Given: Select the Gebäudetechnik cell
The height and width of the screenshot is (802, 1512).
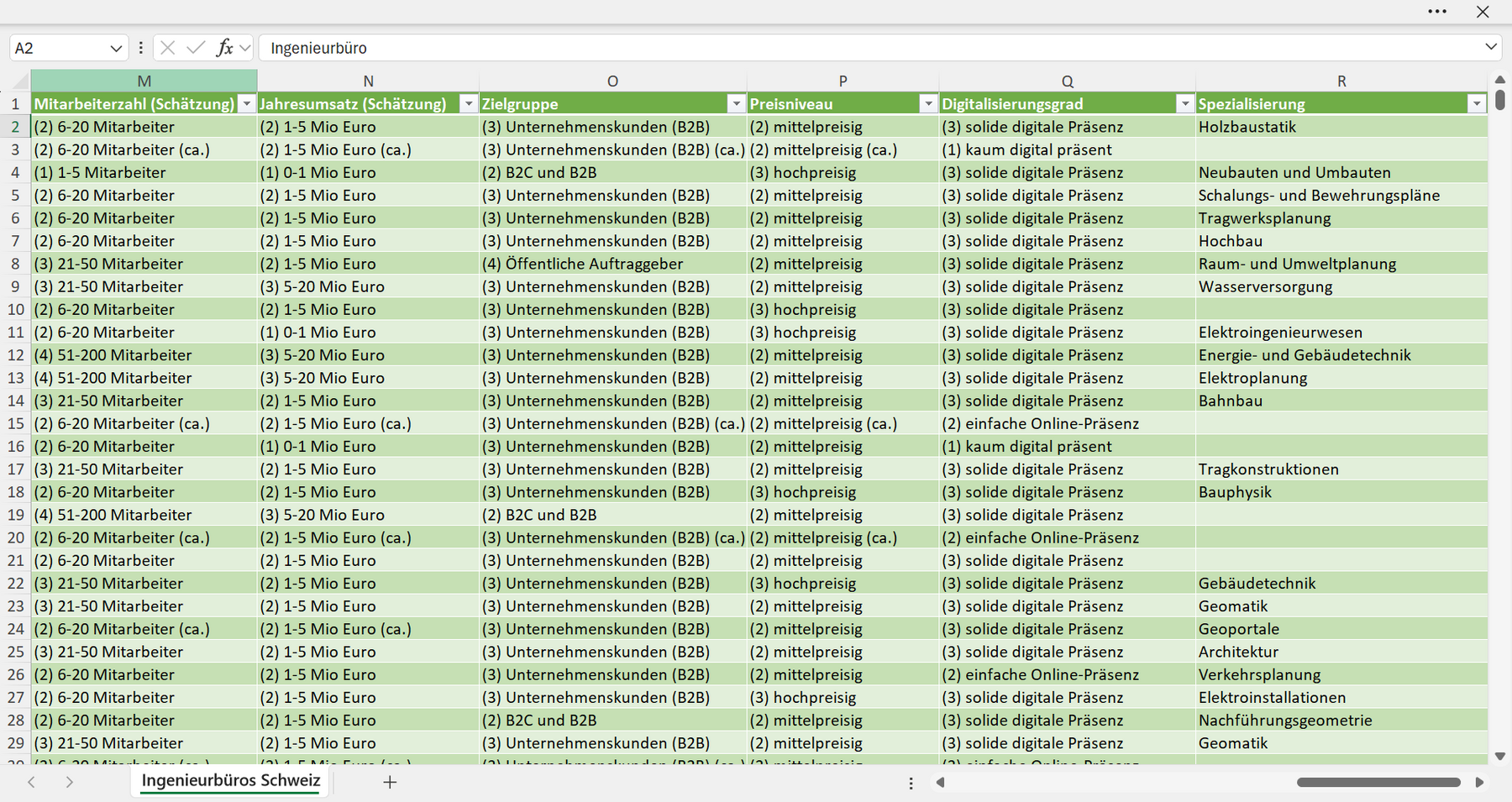Looking at the screenshot, I should (1341, 583).
